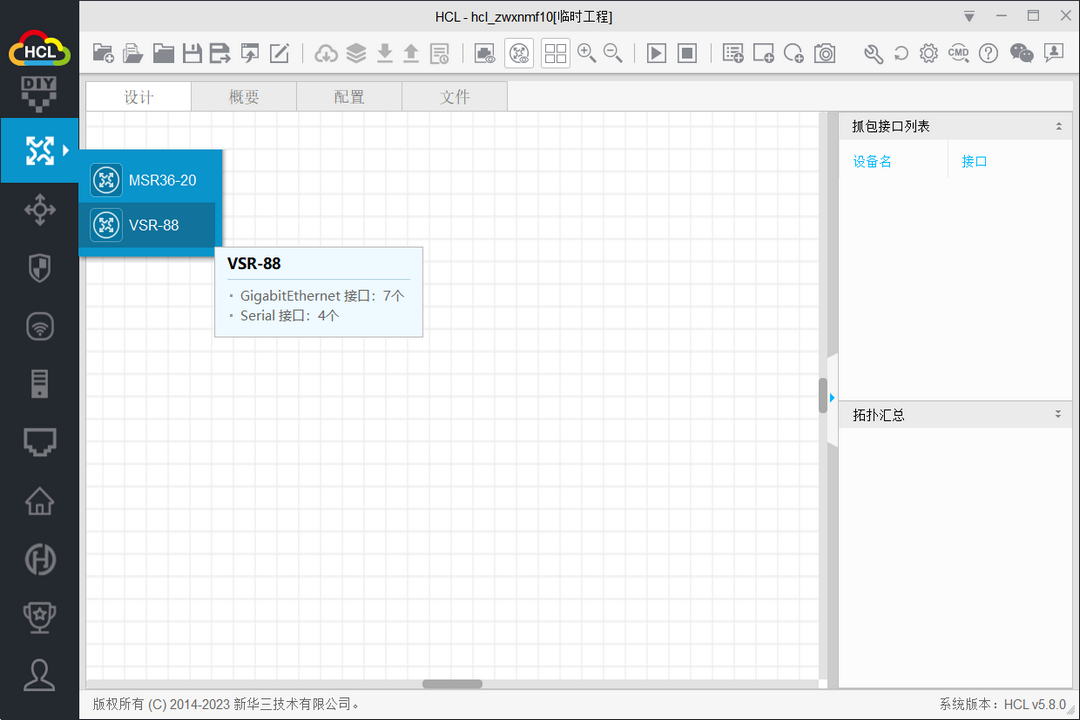Collapse the 抓包接口列表 panel chevron

[x=1058, y=125]
